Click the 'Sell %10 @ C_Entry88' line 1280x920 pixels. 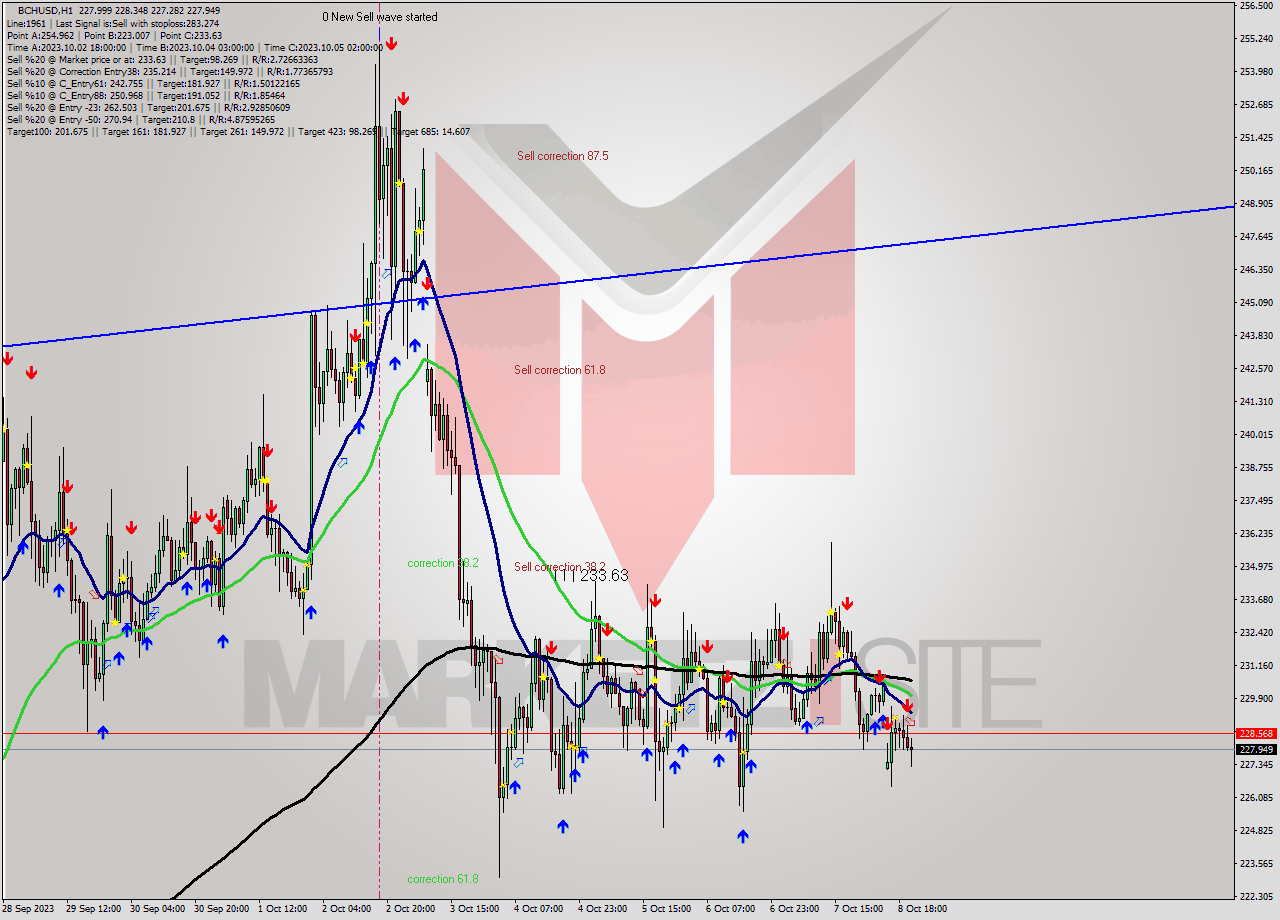[x=145, y=95]
